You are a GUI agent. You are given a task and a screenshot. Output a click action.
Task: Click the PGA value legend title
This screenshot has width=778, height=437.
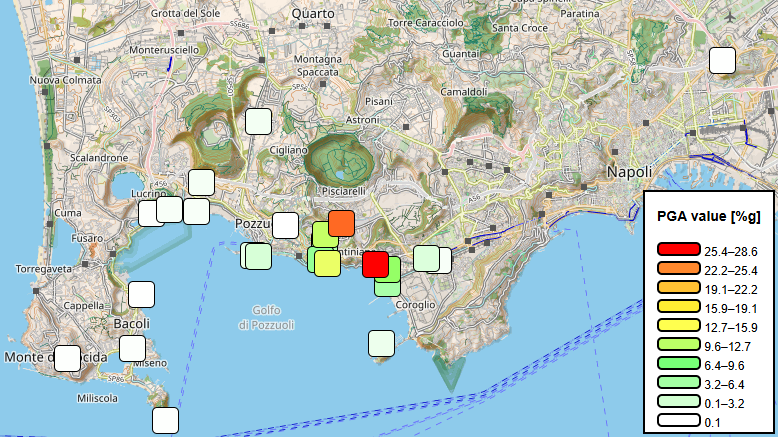click(x=709, y=216)
